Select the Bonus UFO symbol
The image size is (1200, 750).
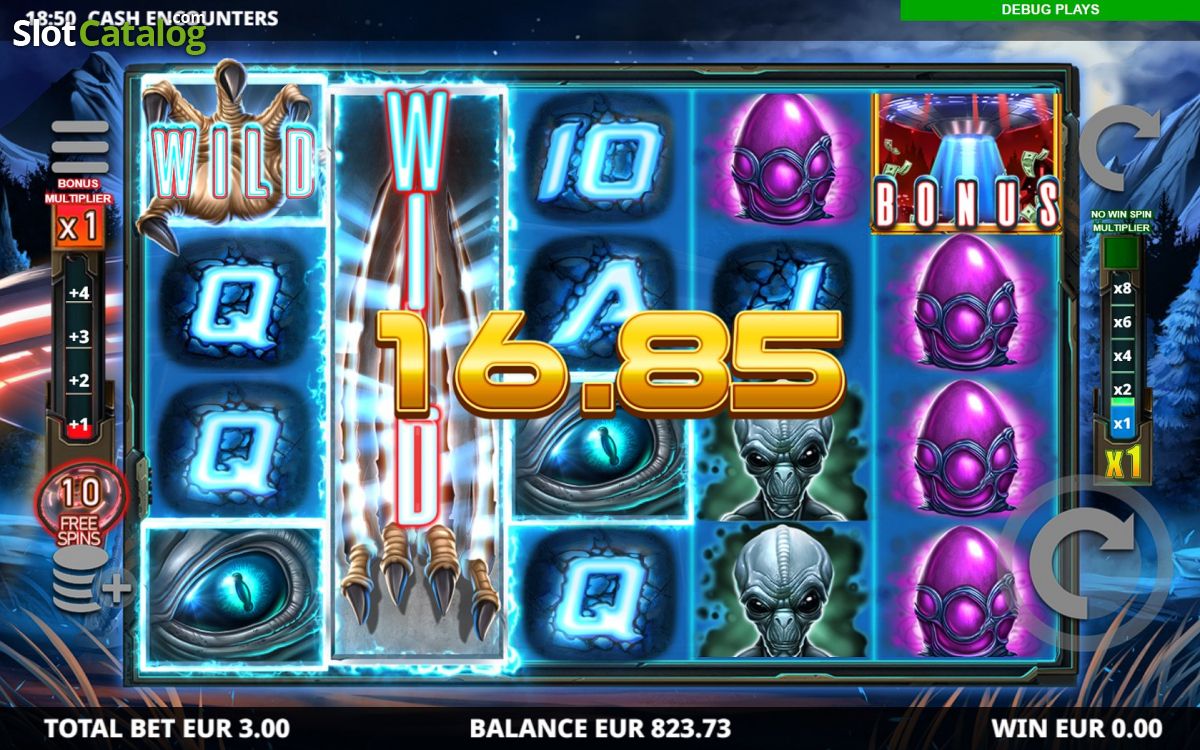pos(966,163)
